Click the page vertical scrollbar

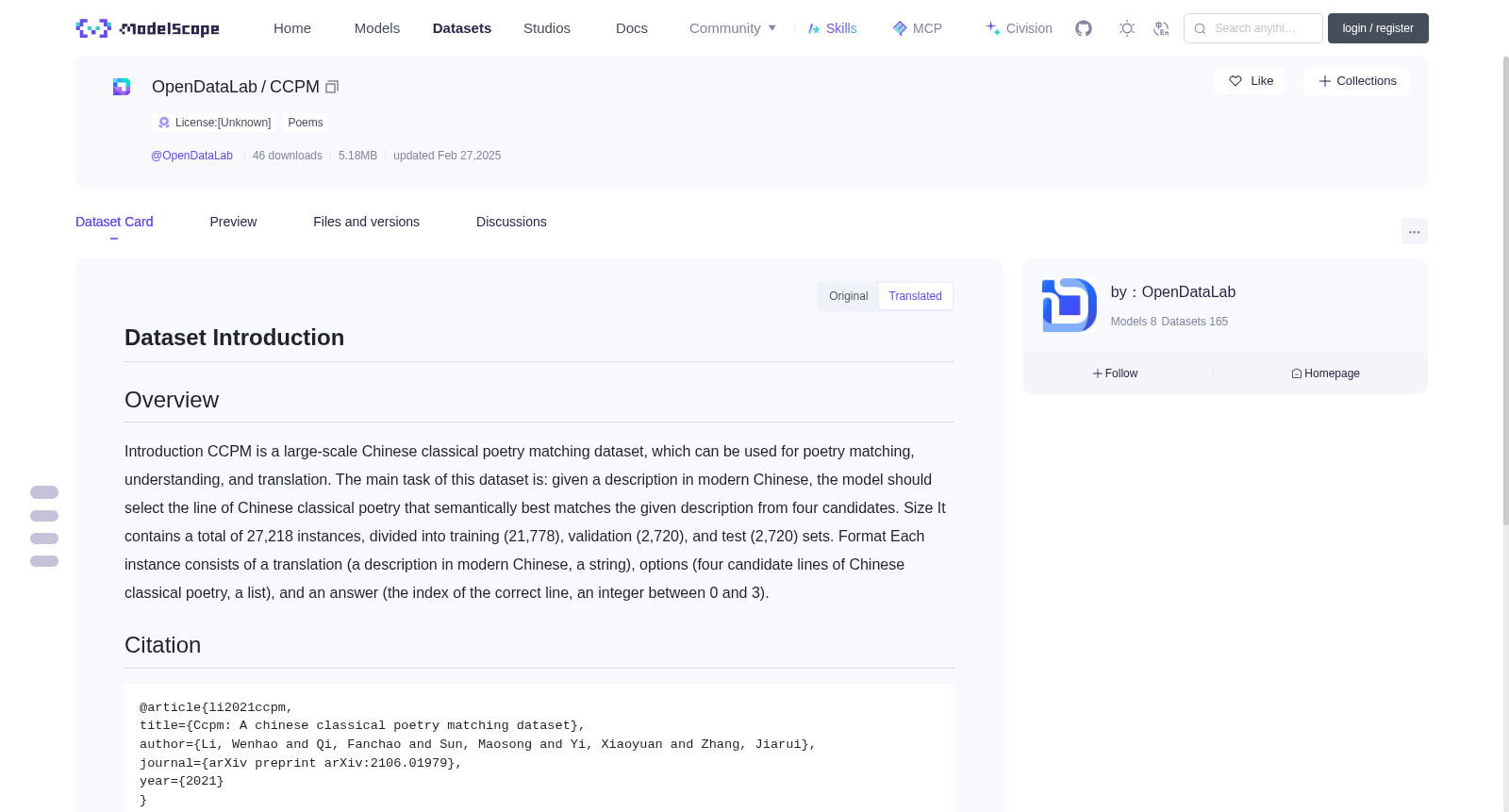[1505, 290]
